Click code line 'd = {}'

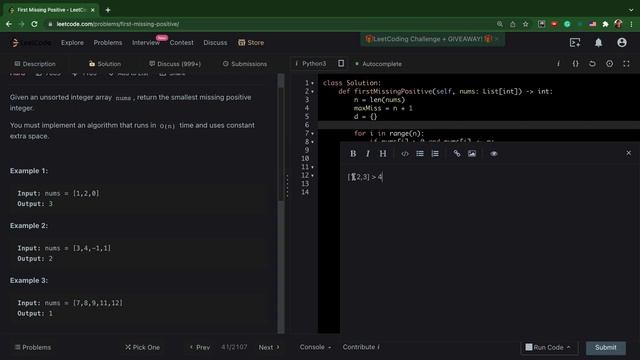pyautogui.click(x=365, y=117)
